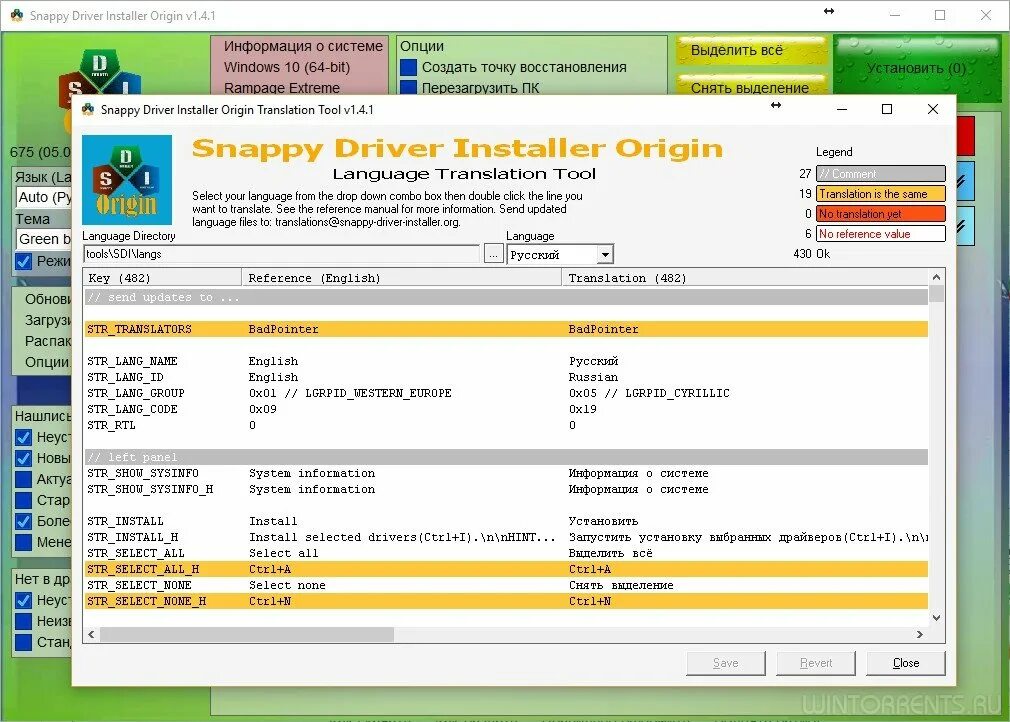Select the STR_SELECT_NONE row

pos(506,585)
